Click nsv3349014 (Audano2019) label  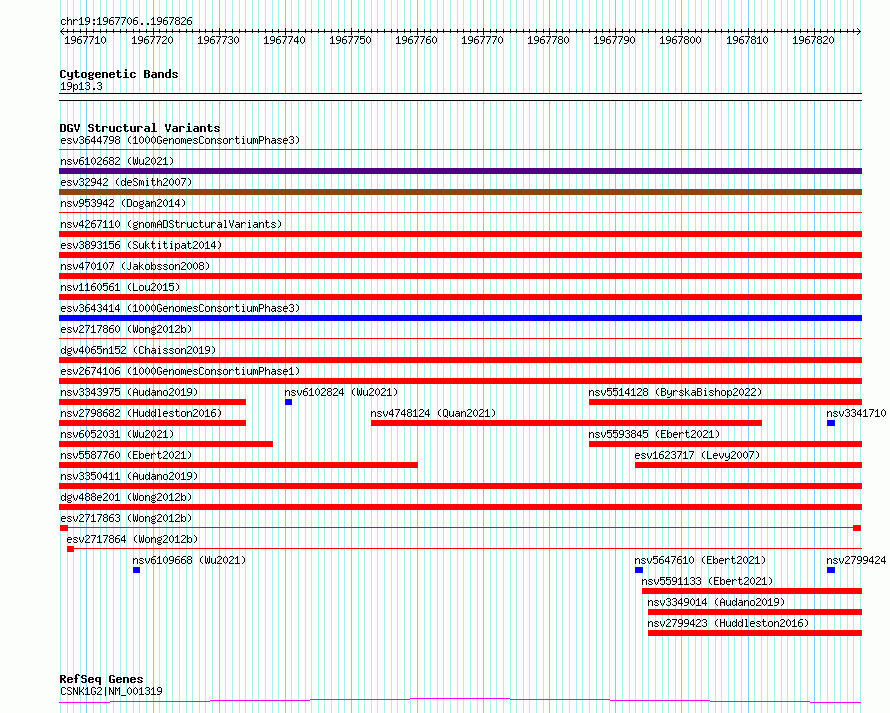pos(716,602)
